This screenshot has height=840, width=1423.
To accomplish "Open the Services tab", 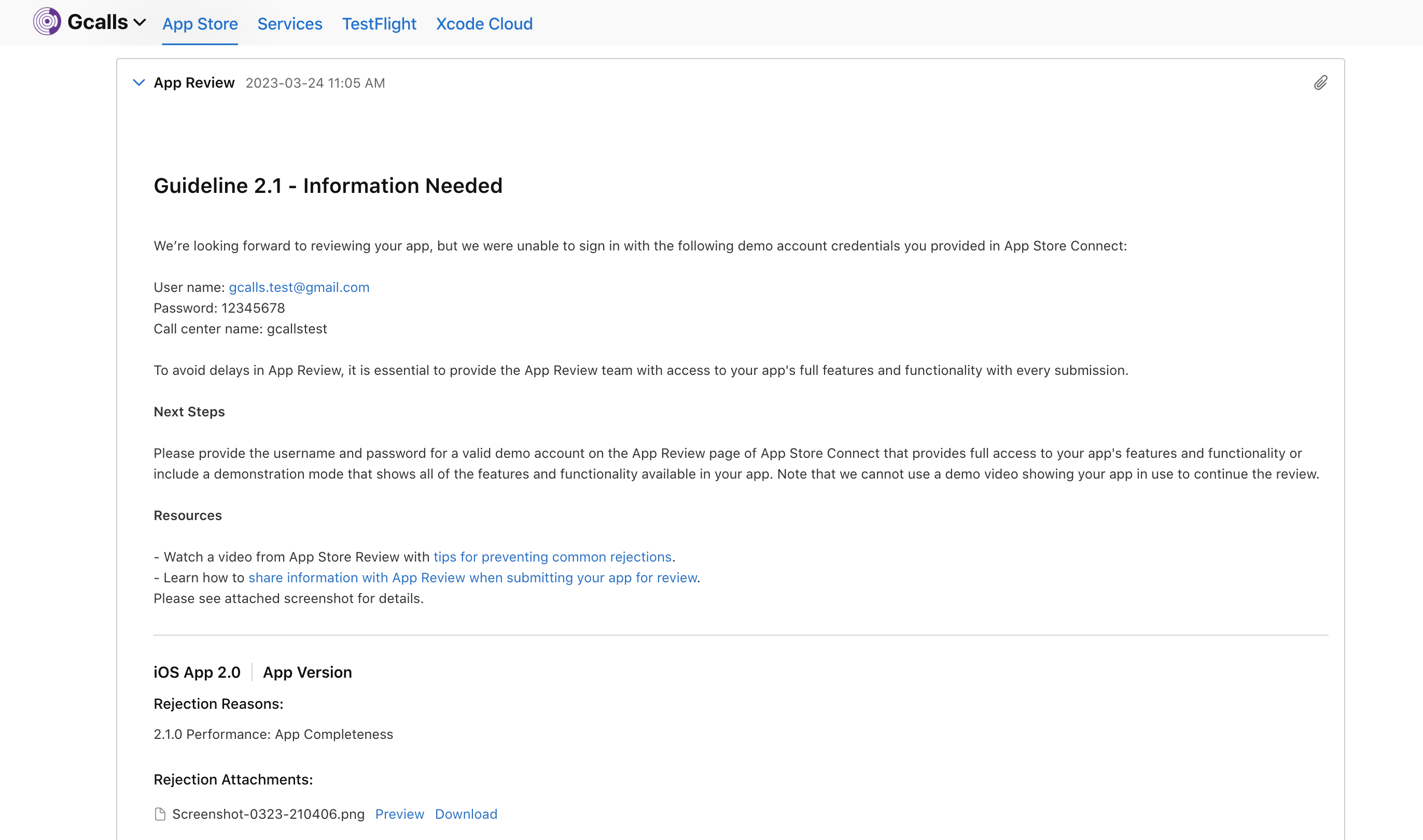I will click(290, 24).
